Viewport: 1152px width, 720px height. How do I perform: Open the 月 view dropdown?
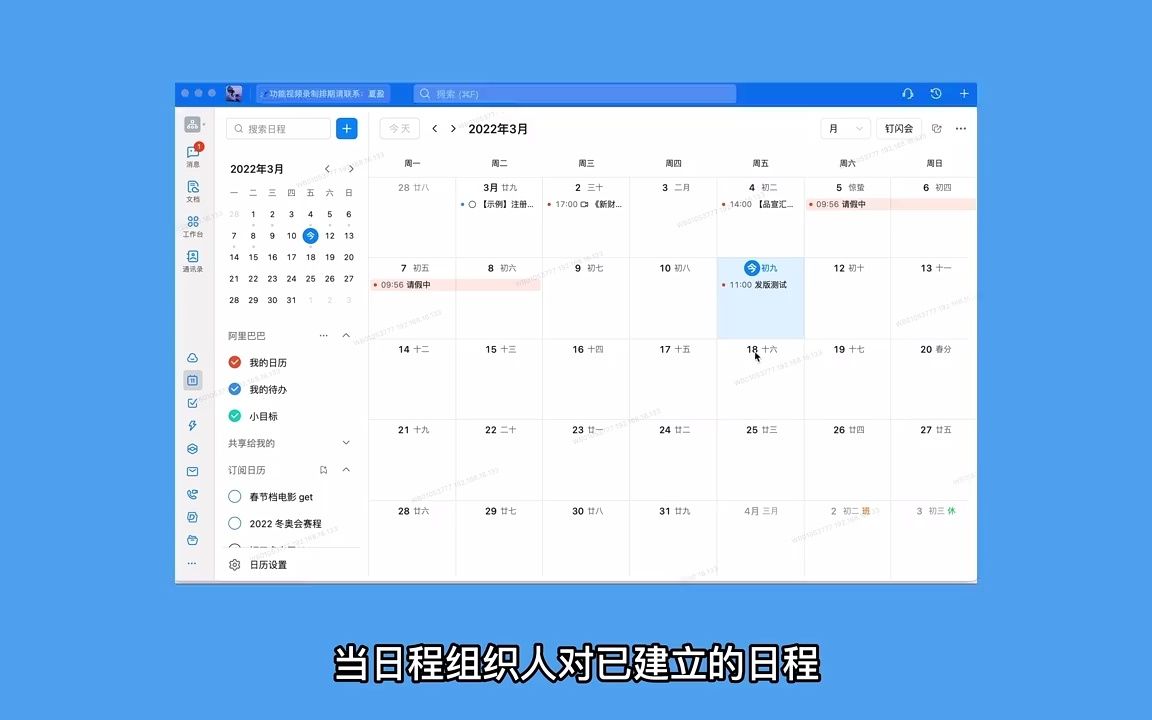tap(845, 128)
